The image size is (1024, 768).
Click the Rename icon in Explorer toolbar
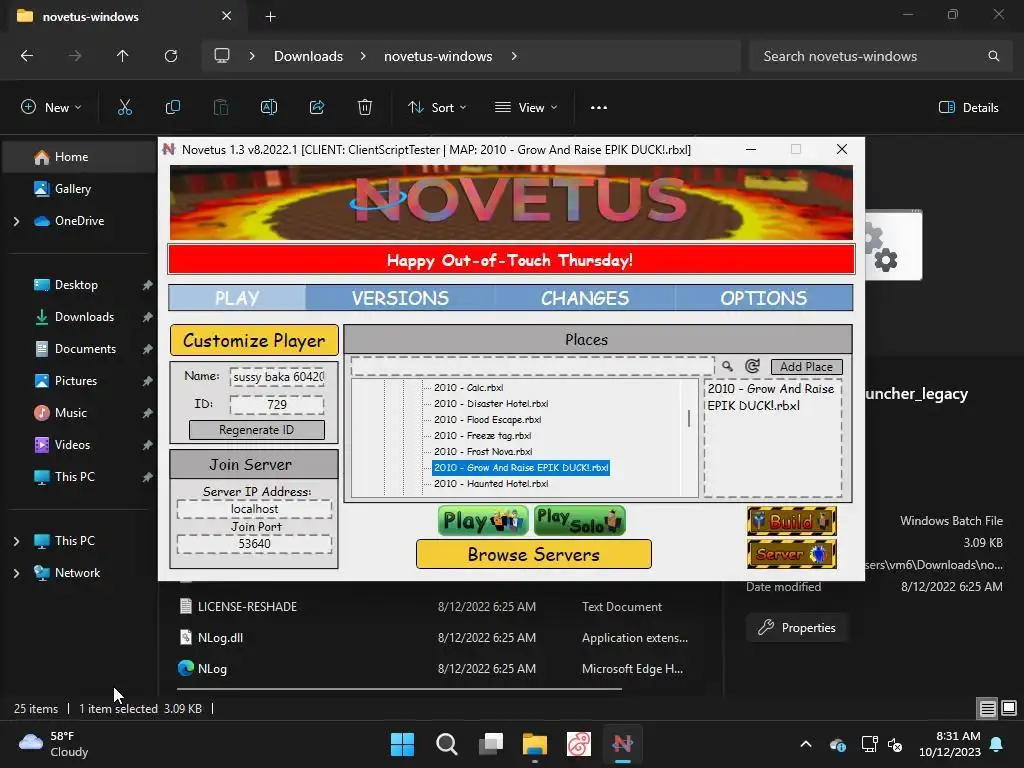pos(269,107)
